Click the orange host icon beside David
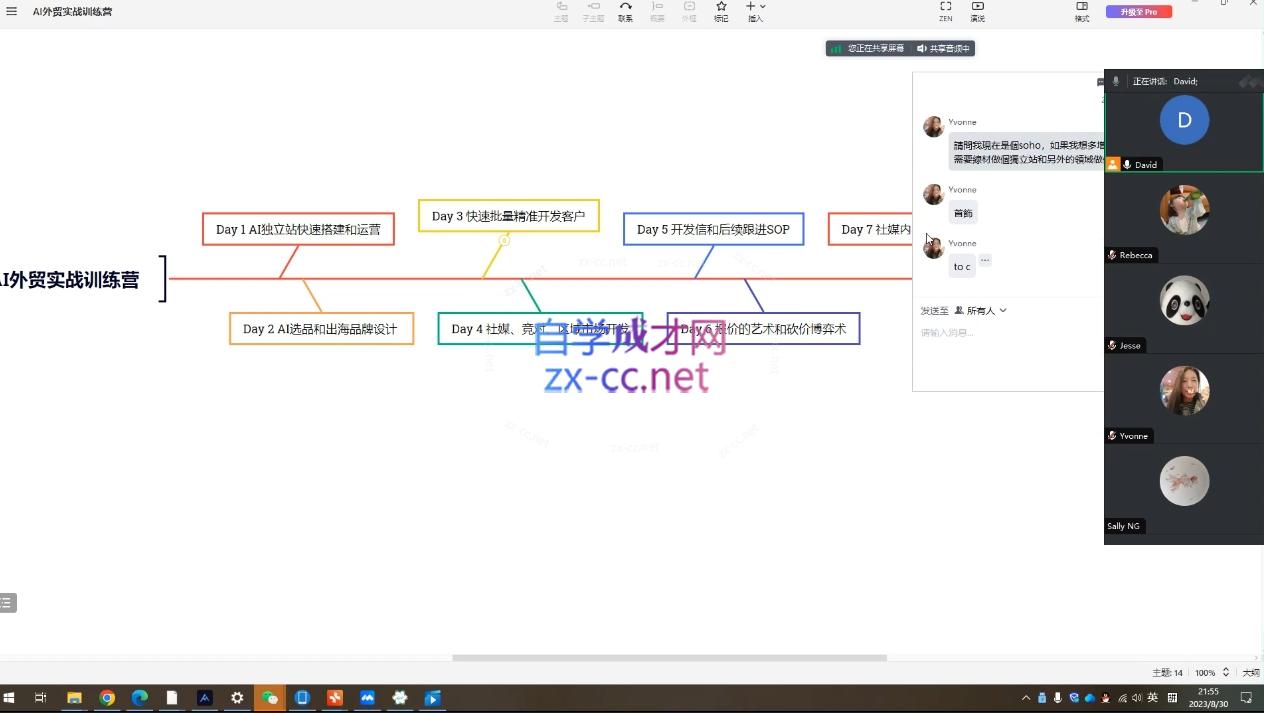 (x=1113, y=164)
